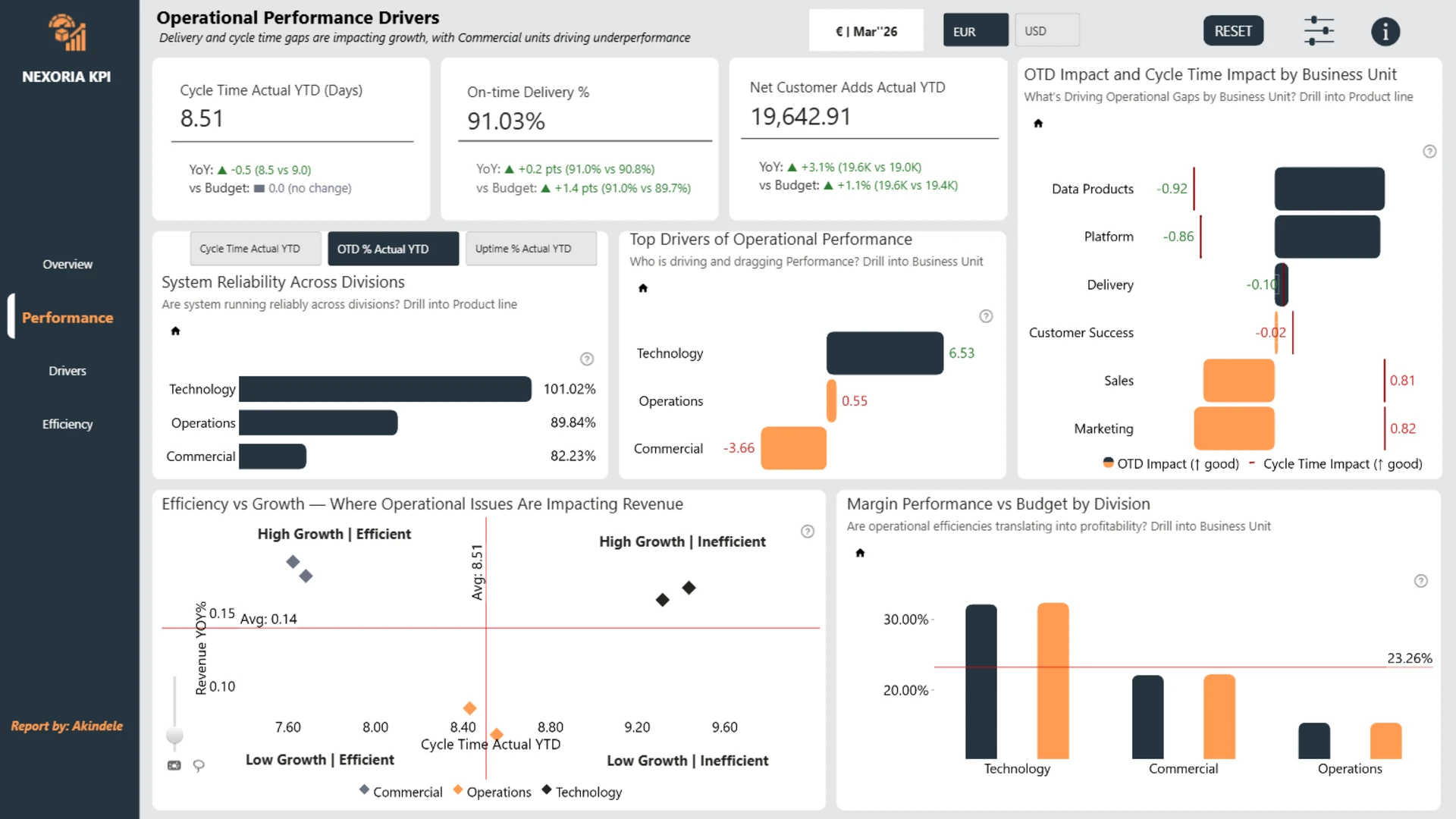
Task: Select the EUR currency toggle
Action: (x=974, y=31)
